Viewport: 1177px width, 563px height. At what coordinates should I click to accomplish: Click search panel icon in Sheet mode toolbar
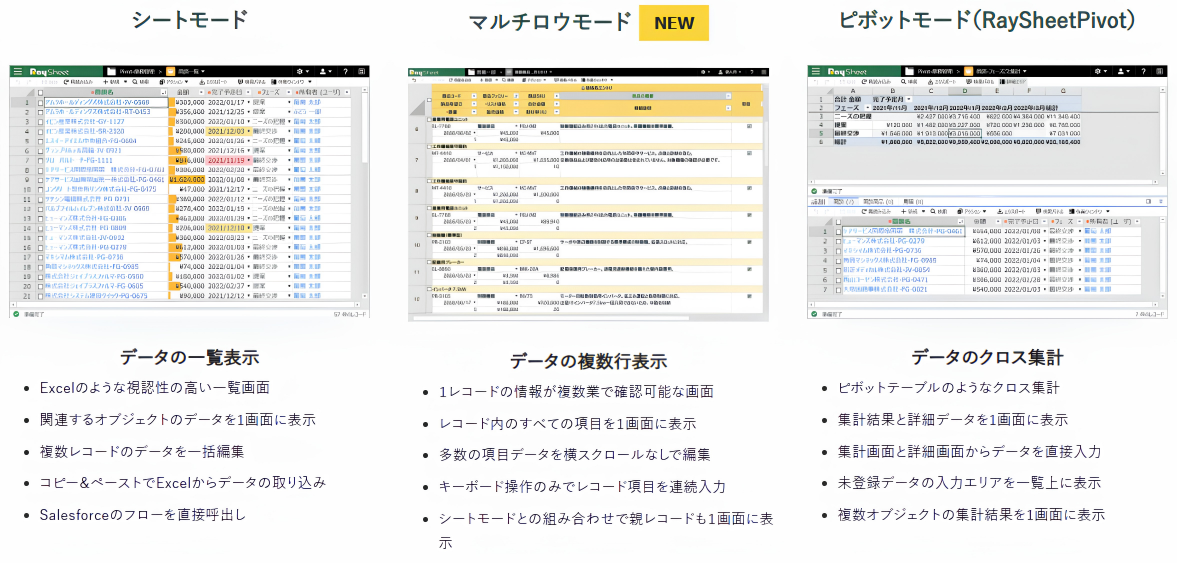pyautogui.click(x=240, y=82)
